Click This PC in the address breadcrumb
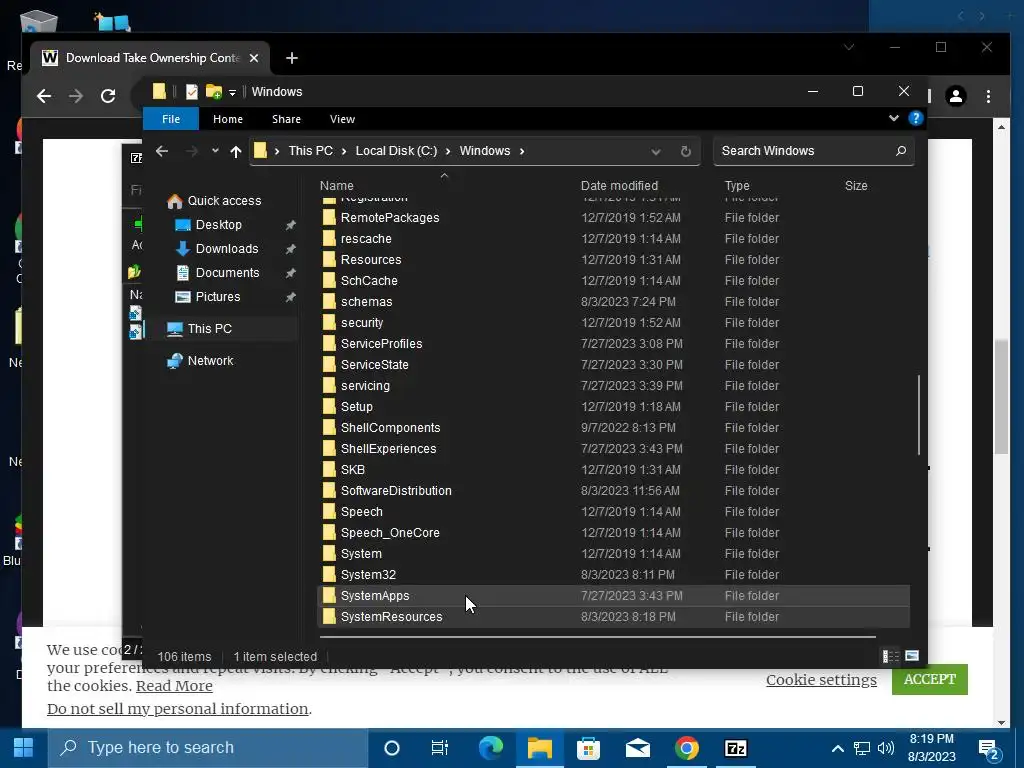This screenshot has height=768, width=1024. coord(311,151)
